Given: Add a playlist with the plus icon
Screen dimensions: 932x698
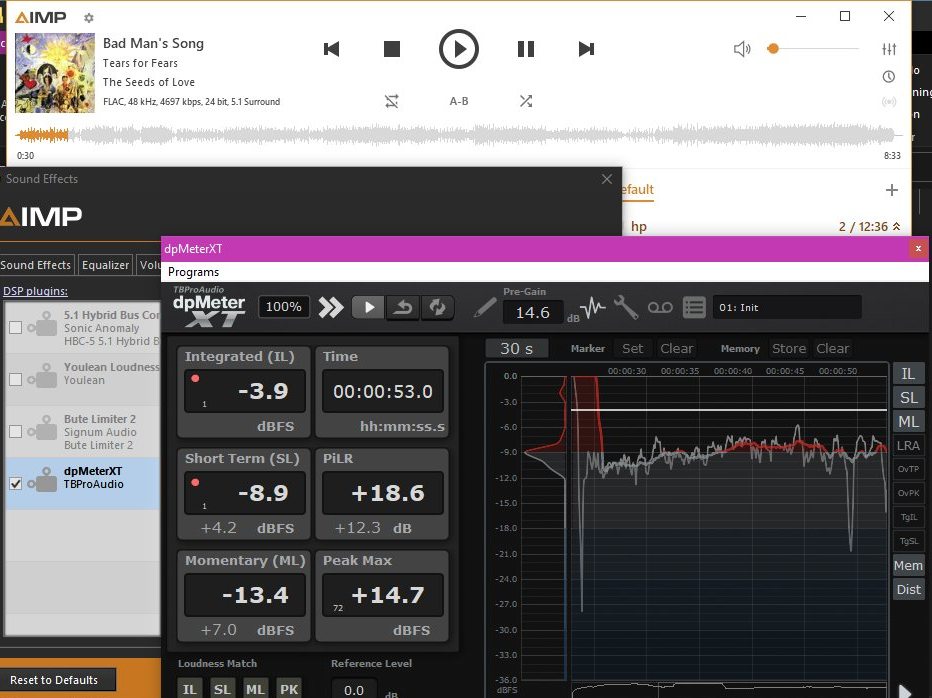Looking at the screenshot, I should pyautogui.click(x=892, y=190).
